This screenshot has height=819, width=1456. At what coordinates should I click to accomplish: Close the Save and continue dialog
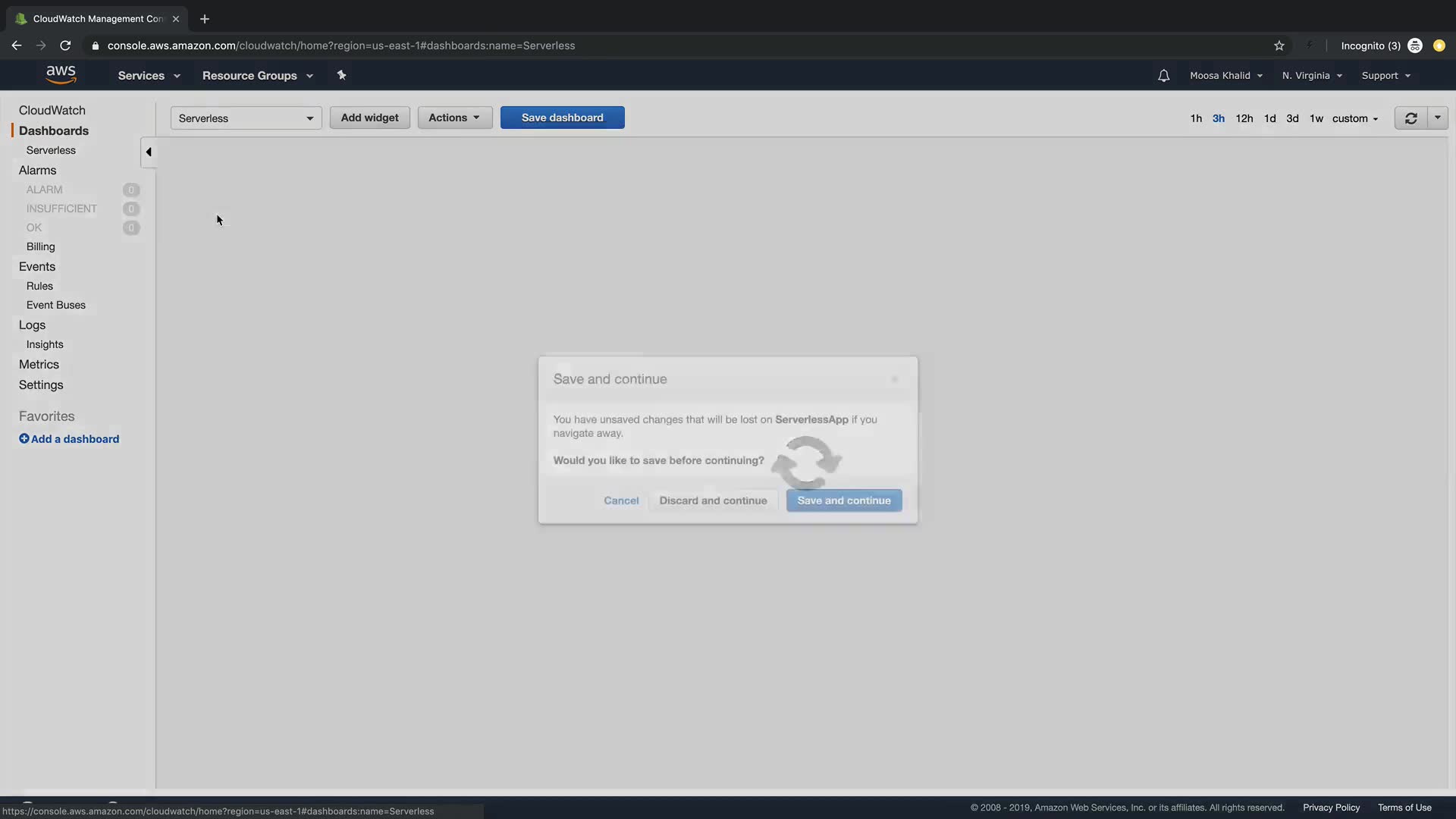coord(895,379)
